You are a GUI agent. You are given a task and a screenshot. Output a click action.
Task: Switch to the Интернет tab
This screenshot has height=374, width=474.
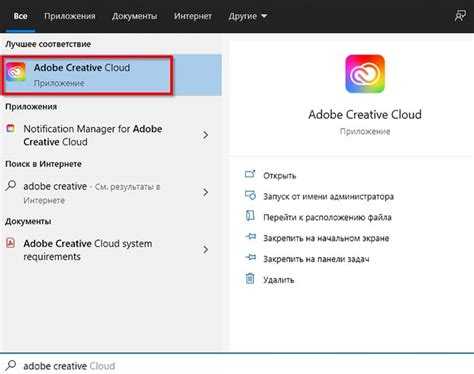(193, 16)
